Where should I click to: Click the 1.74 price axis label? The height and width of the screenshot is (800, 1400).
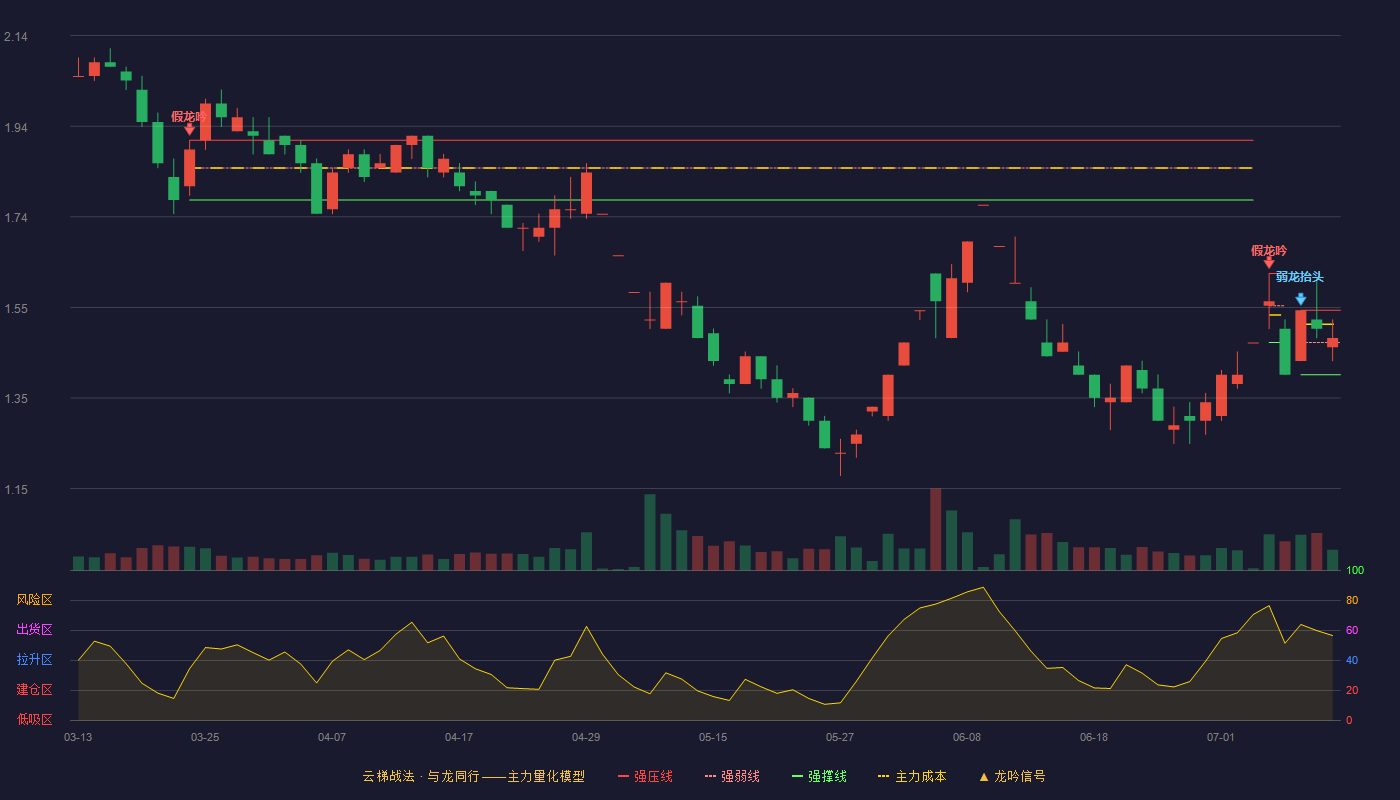tap(16, 218)
